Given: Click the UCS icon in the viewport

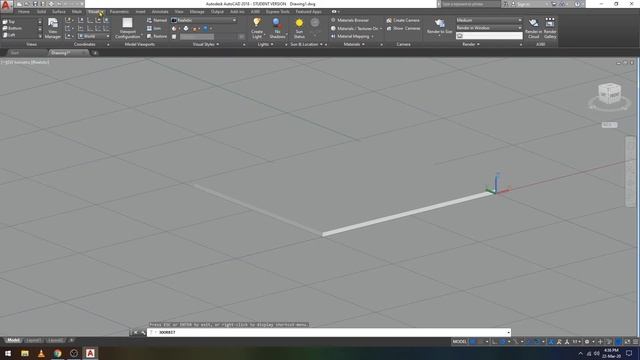Looking at the screenshot, I should tap(497, 184).
